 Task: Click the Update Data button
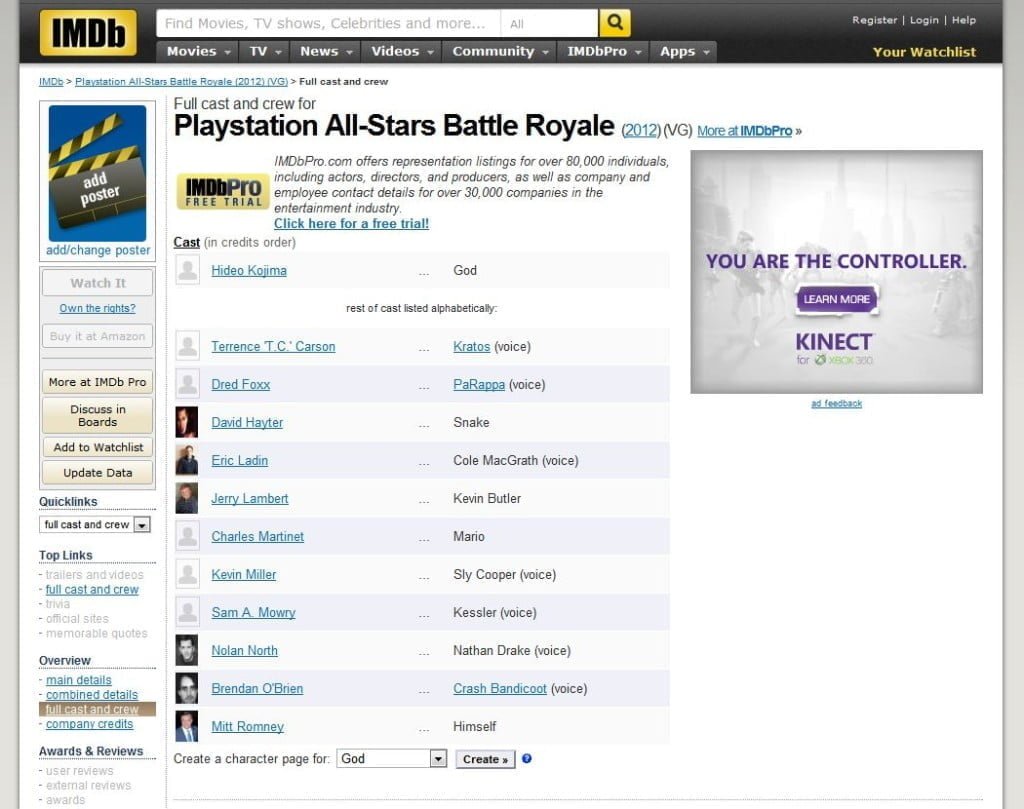[98, 473]
